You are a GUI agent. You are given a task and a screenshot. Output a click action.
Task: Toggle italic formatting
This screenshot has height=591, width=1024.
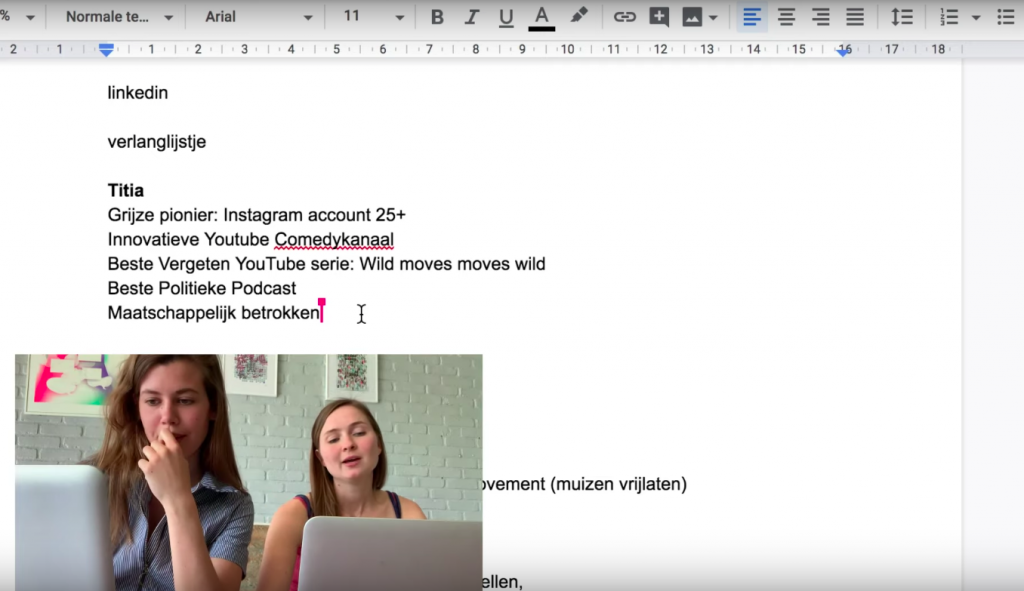tap(472, 17)
